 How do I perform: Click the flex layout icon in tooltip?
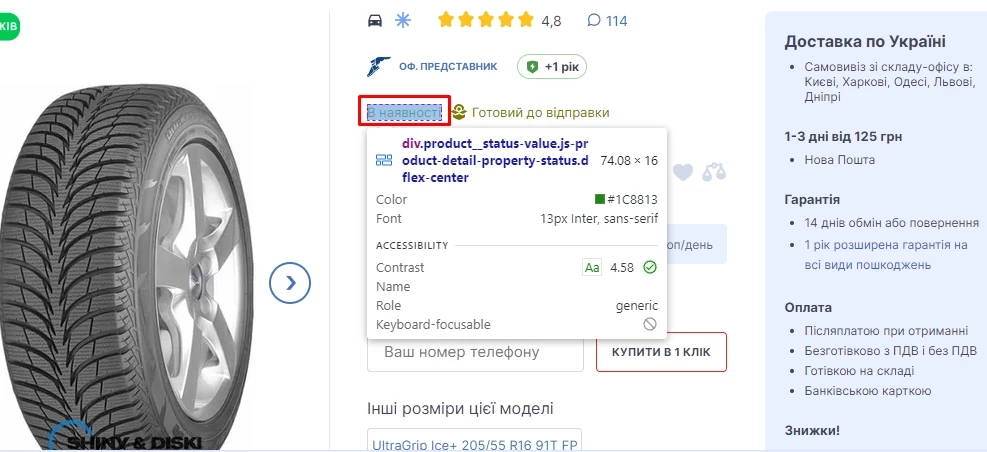click(x=384, y=161)
